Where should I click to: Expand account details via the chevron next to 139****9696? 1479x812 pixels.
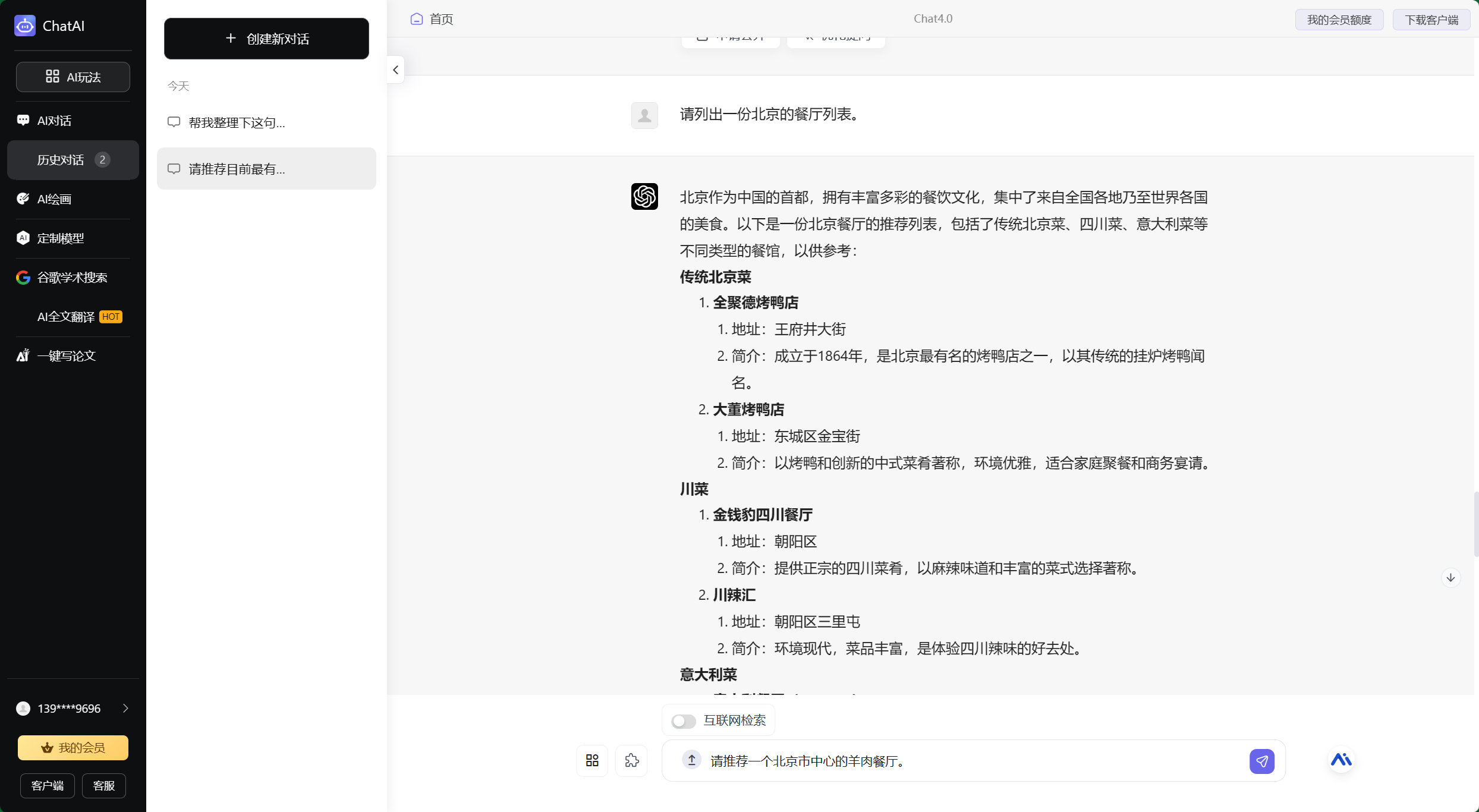[125, 708]
